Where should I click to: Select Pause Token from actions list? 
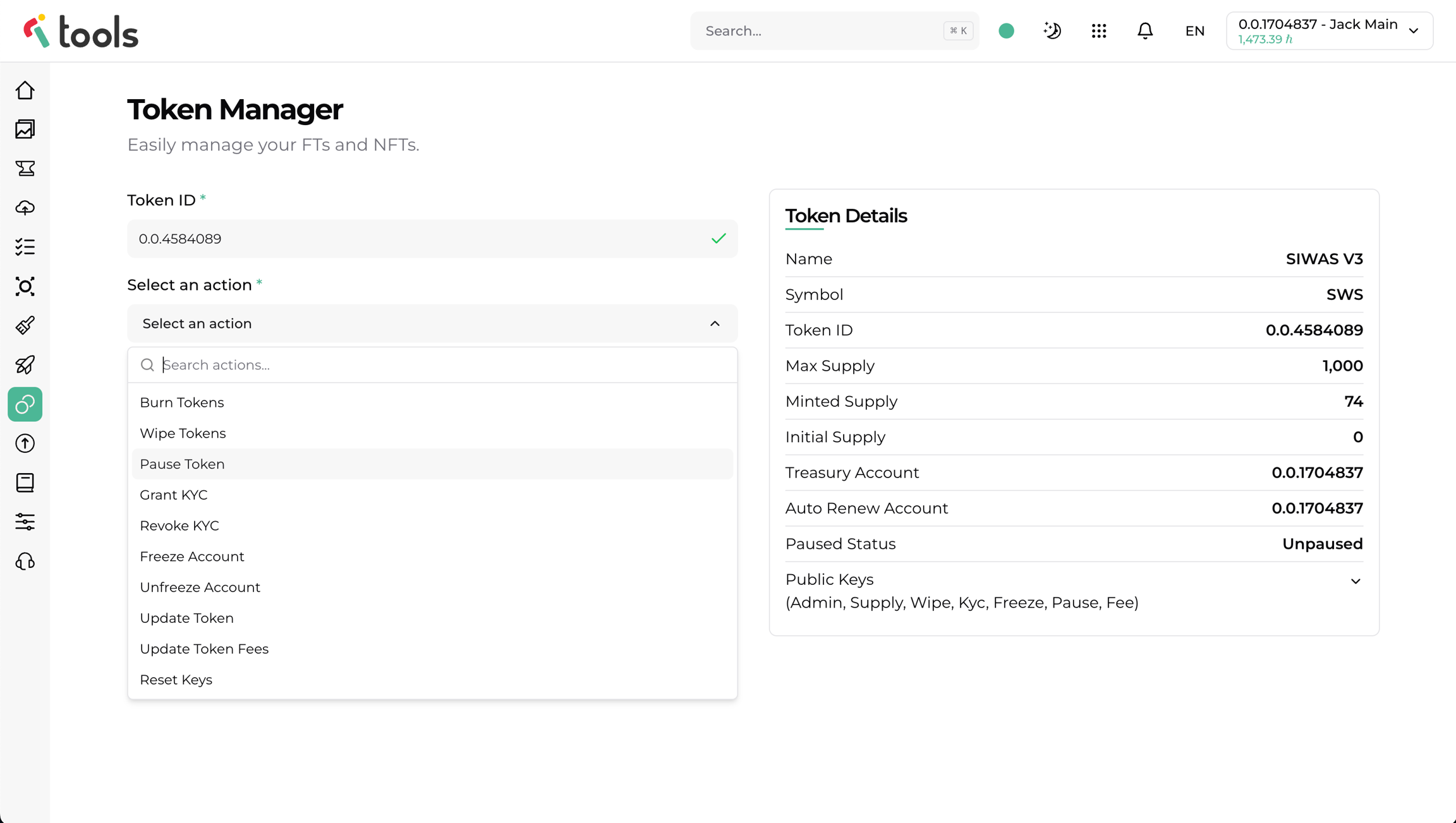(182, 464)
